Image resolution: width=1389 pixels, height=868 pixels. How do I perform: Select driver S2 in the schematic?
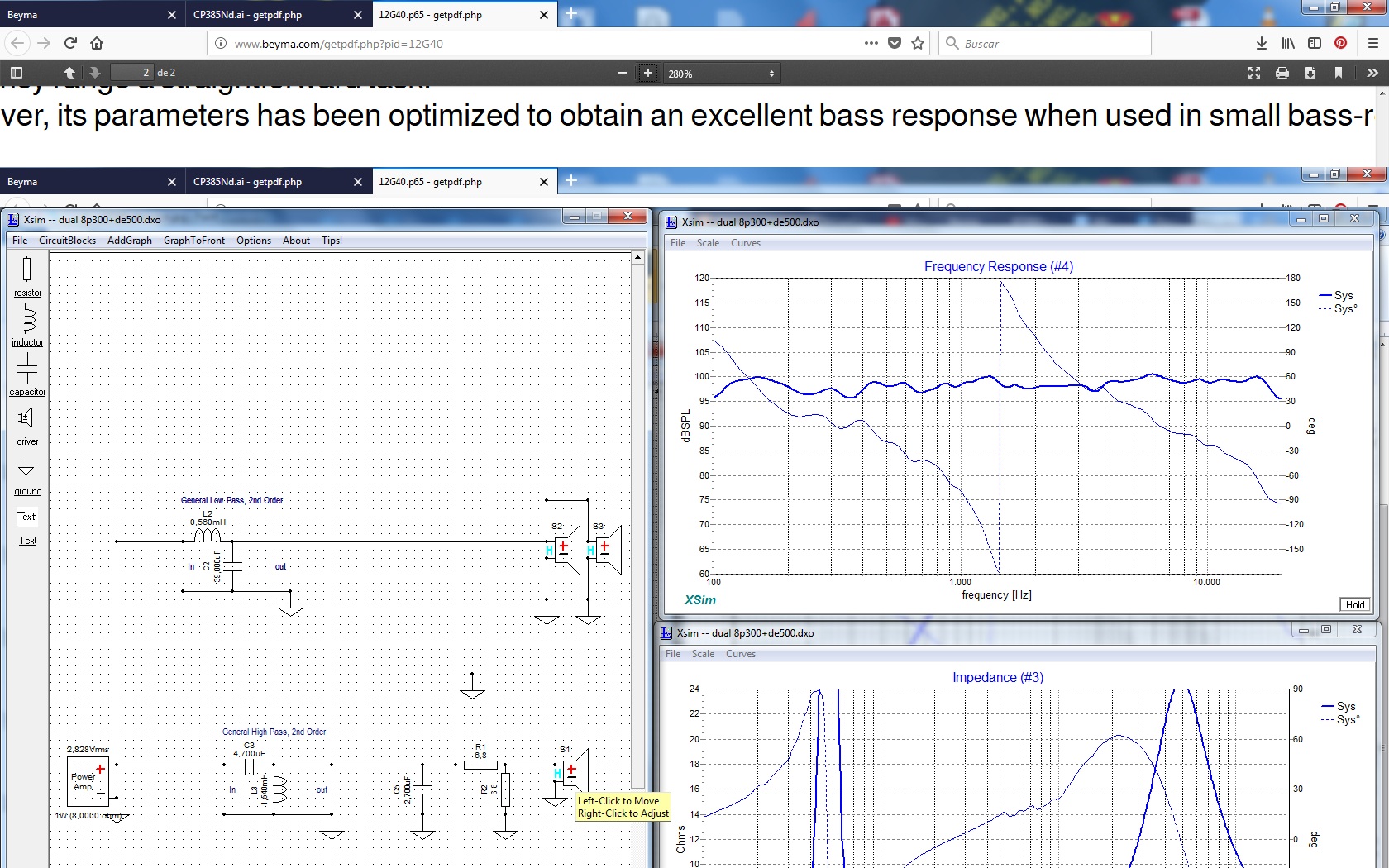point(566,549)
